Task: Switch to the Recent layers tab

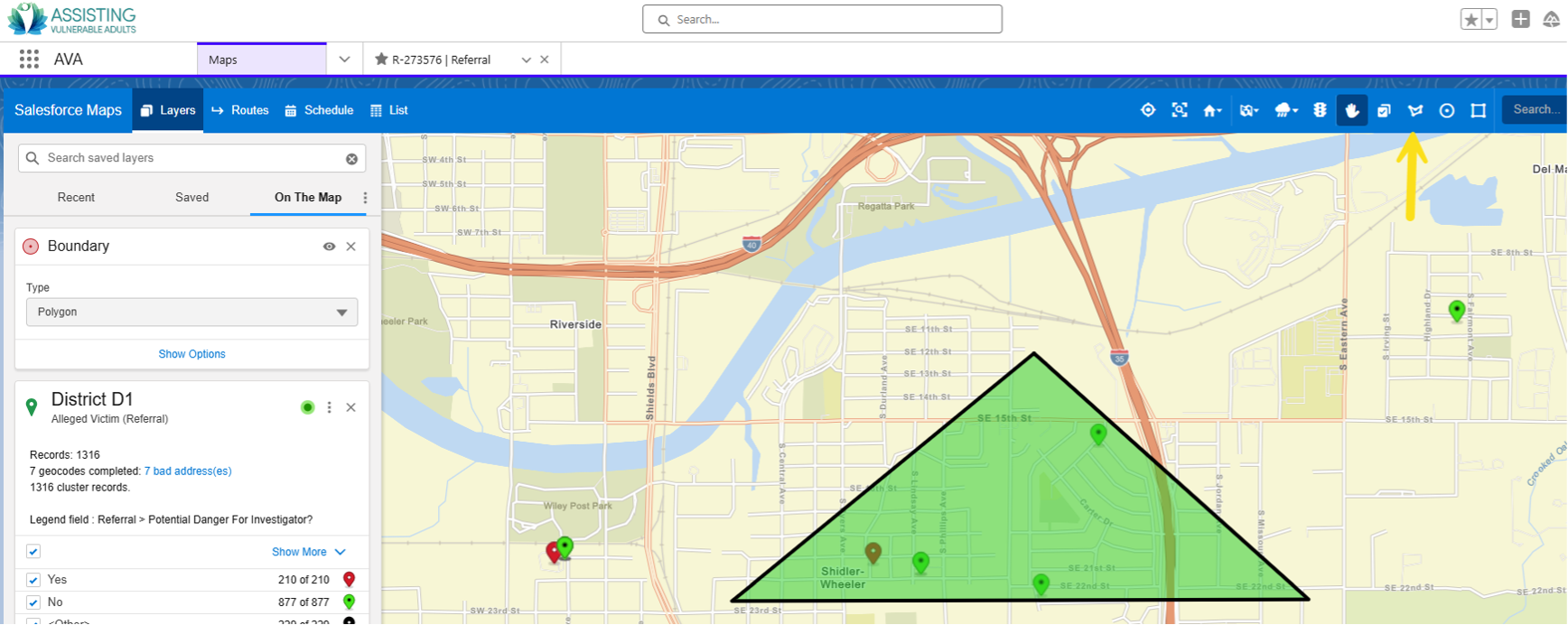Action: (76, 197)
